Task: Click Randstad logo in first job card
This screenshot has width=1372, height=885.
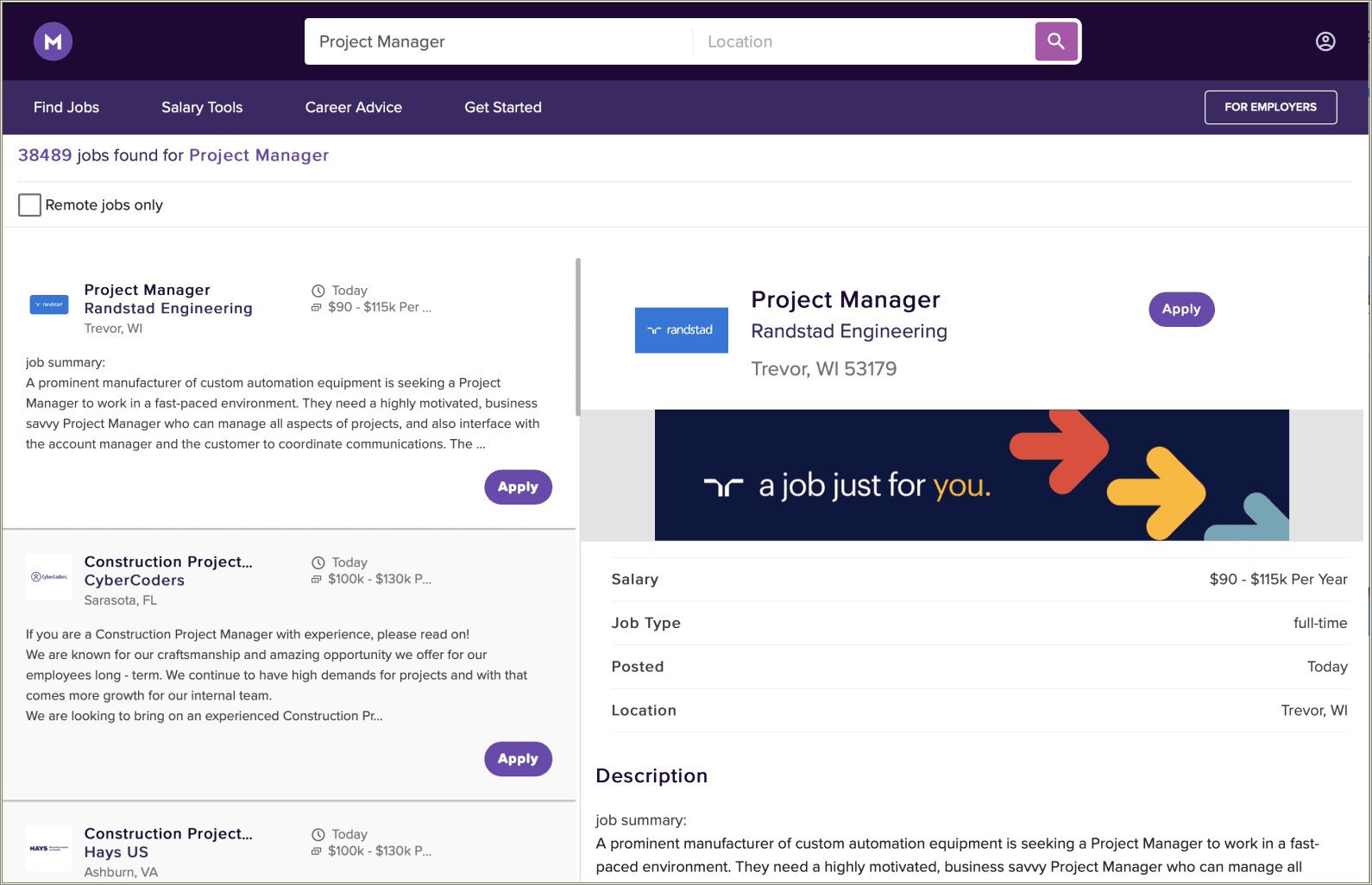Action: (49, 304)
